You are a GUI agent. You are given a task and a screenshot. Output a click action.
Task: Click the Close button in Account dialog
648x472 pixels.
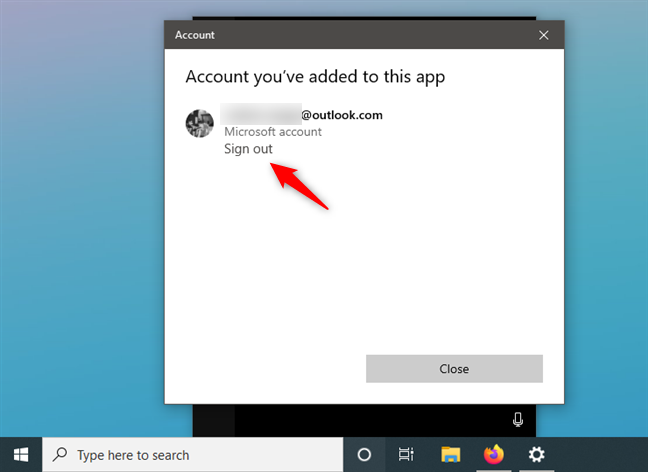[x=454, y=369]
